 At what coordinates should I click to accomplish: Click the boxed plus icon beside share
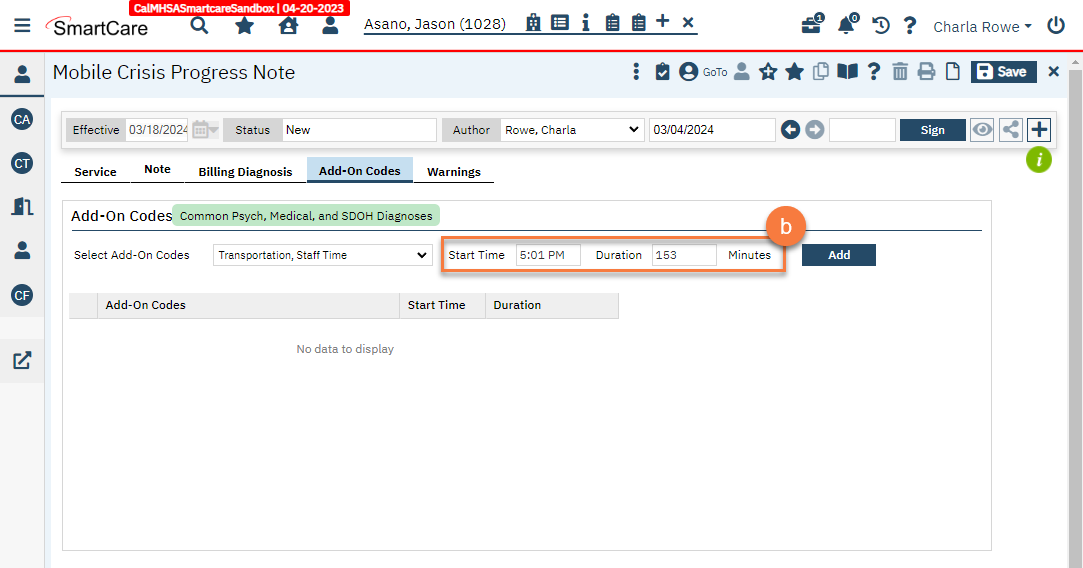pyautogui.click(x=1039, y=130)
